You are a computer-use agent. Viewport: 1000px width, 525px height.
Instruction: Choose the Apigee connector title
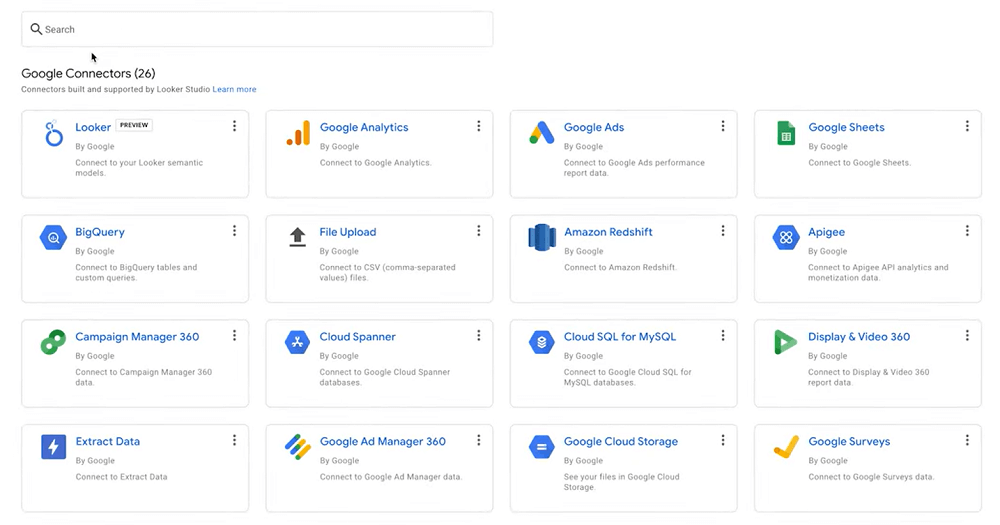(826, 232)
